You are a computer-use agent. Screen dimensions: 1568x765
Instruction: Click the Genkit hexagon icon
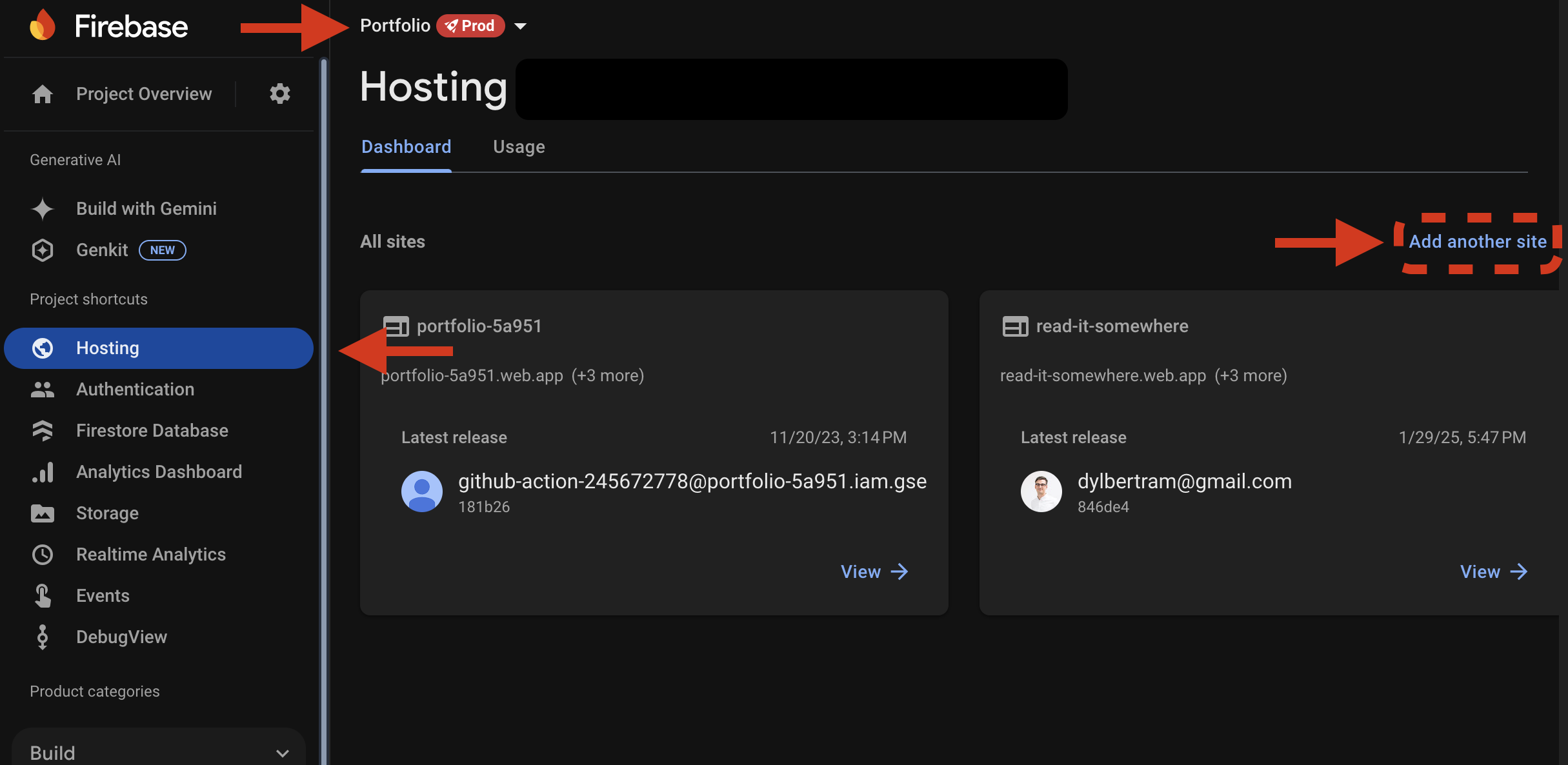point(43,250)
